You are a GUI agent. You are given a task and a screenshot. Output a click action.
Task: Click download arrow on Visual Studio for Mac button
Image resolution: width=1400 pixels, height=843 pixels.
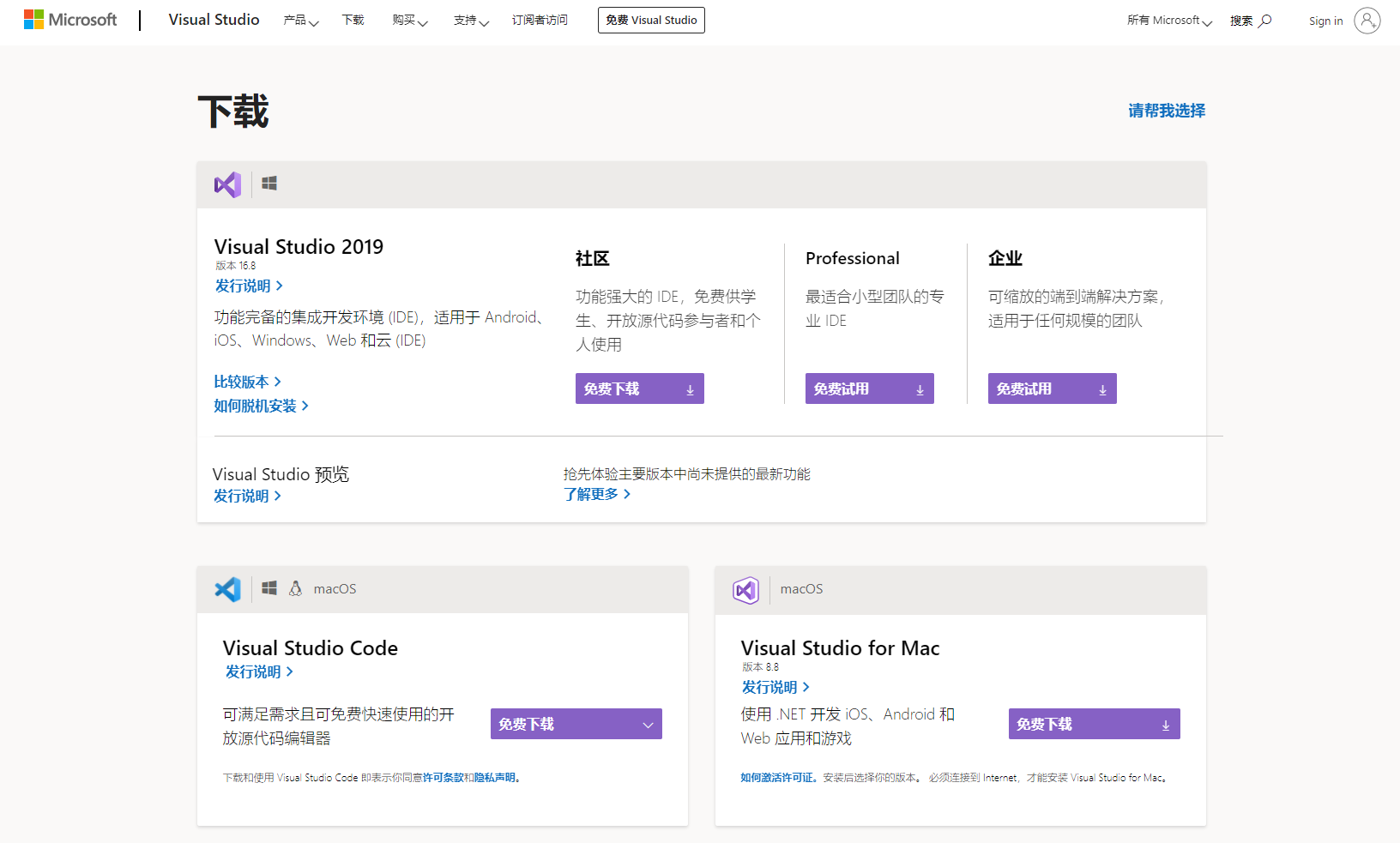[x=1166, y=725]
